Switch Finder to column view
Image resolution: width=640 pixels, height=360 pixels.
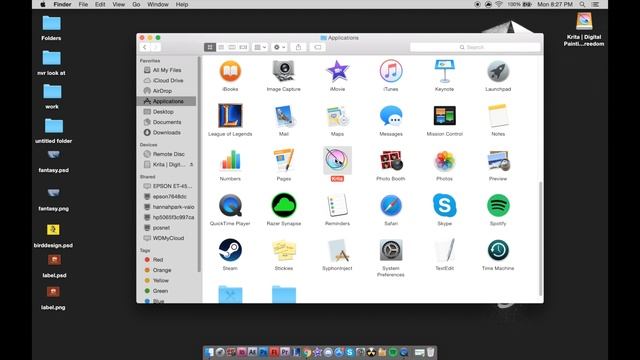coord(232,47)
